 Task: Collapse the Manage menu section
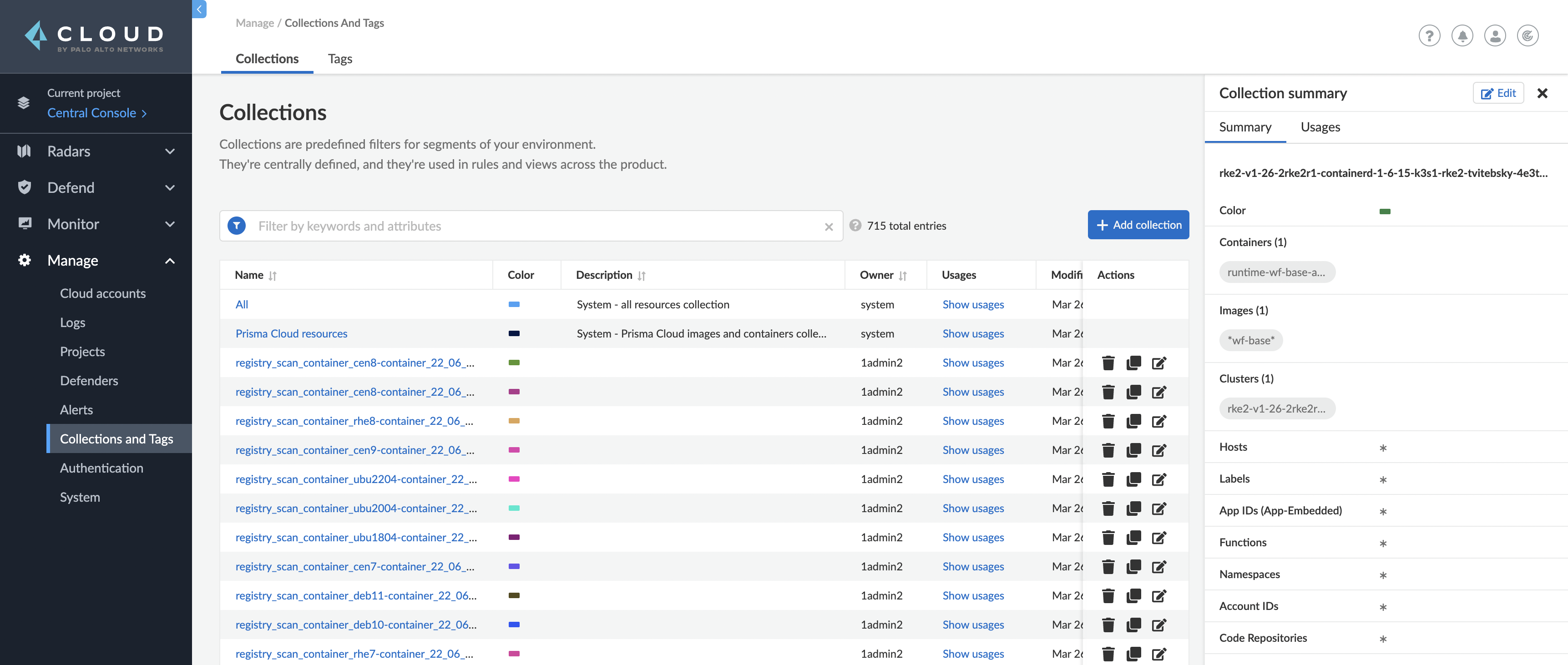tap(96, 260)
